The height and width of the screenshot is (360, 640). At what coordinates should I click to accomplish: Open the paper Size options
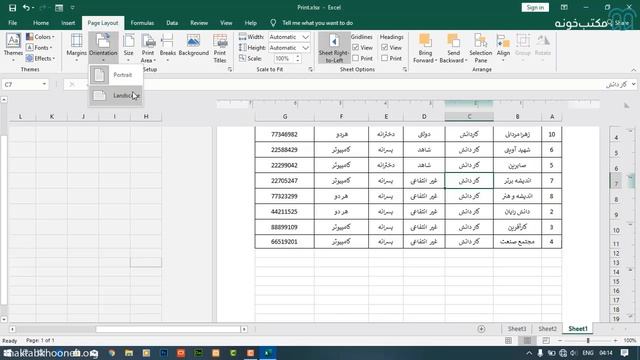pos(129,48)
